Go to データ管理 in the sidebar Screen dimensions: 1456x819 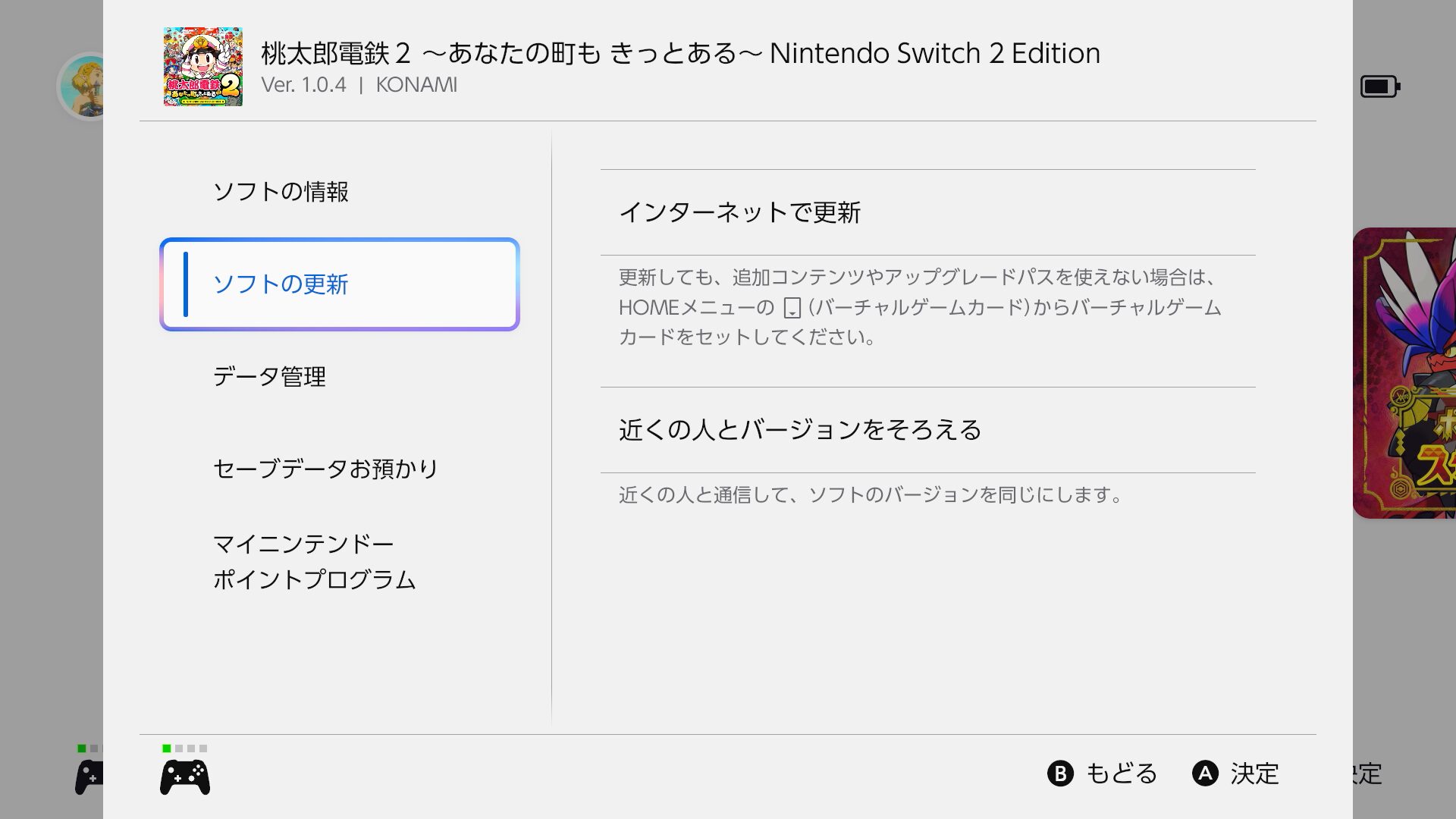click(269, 377)
